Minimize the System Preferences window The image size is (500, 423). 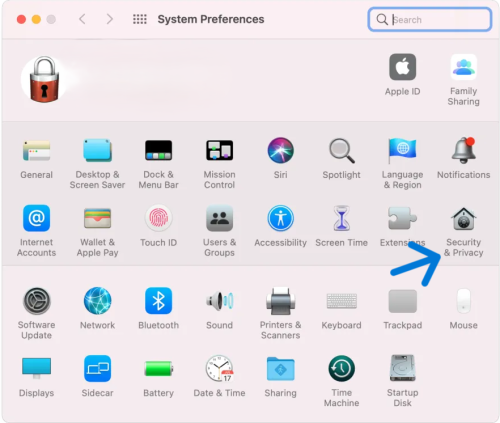click(36, 19)
